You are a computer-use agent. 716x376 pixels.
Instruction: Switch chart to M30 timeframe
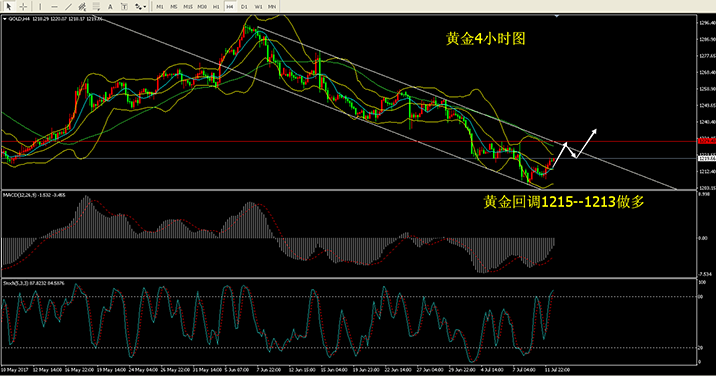point(202,7)
